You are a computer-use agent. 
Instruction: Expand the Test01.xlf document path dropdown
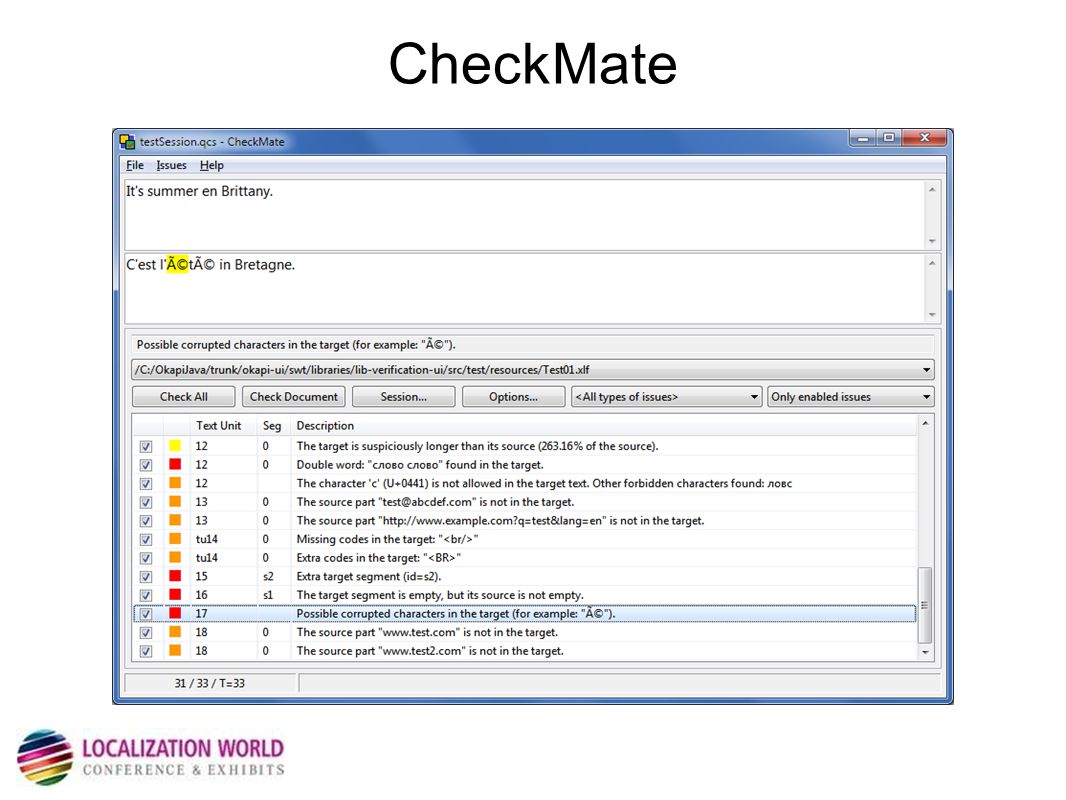click(x=533, y=370)
